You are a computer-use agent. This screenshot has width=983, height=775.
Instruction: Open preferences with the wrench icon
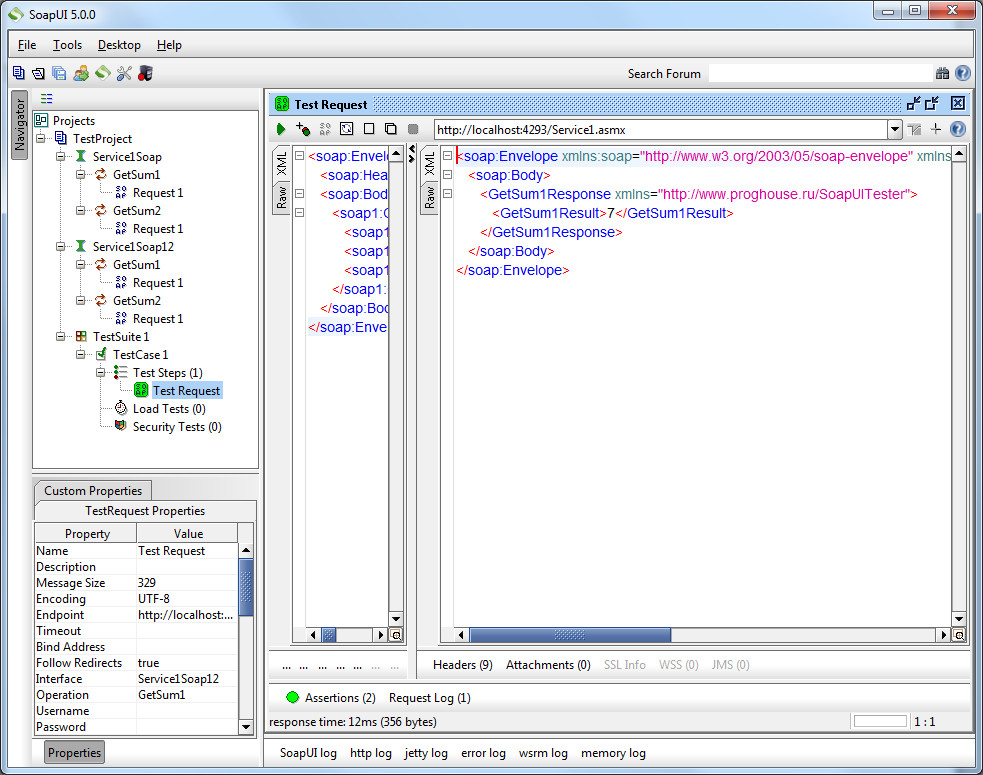124,73
